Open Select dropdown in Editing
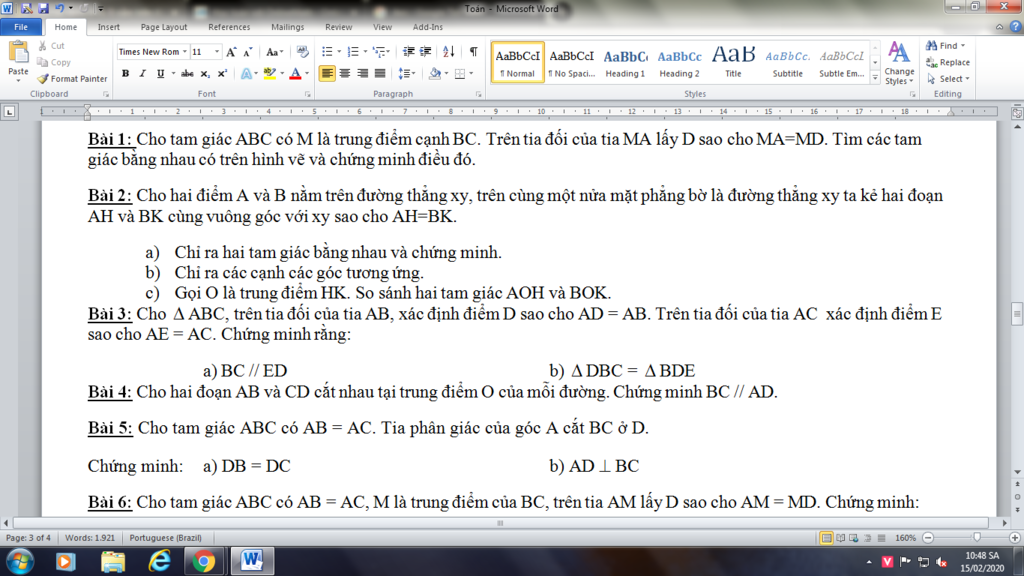 click(x=949, y=78)
